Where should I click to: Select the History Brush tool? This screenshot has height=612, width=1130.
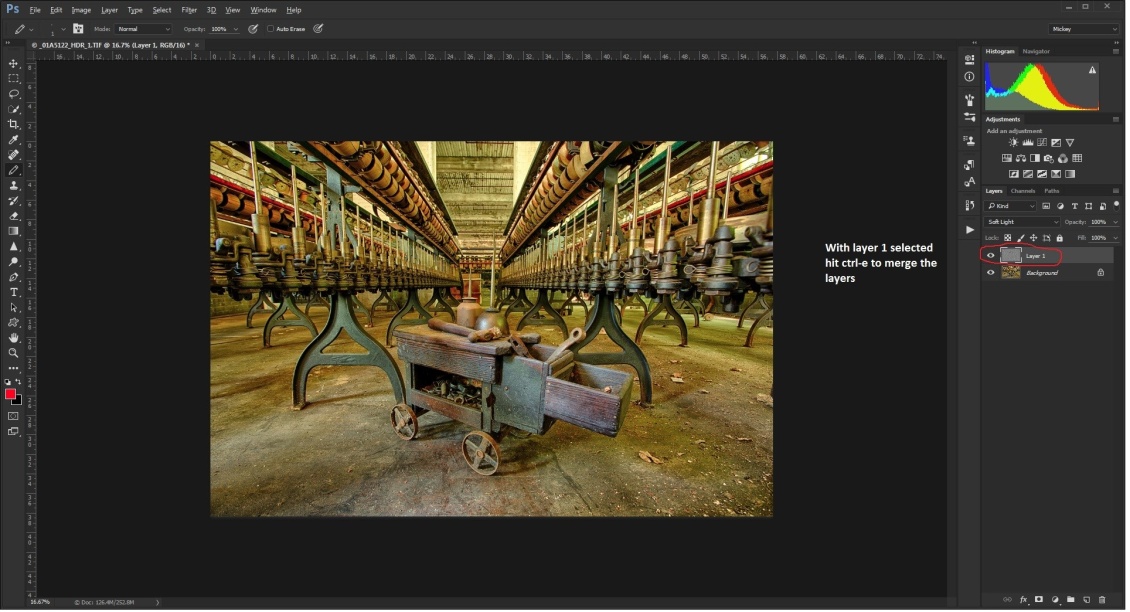13,200
